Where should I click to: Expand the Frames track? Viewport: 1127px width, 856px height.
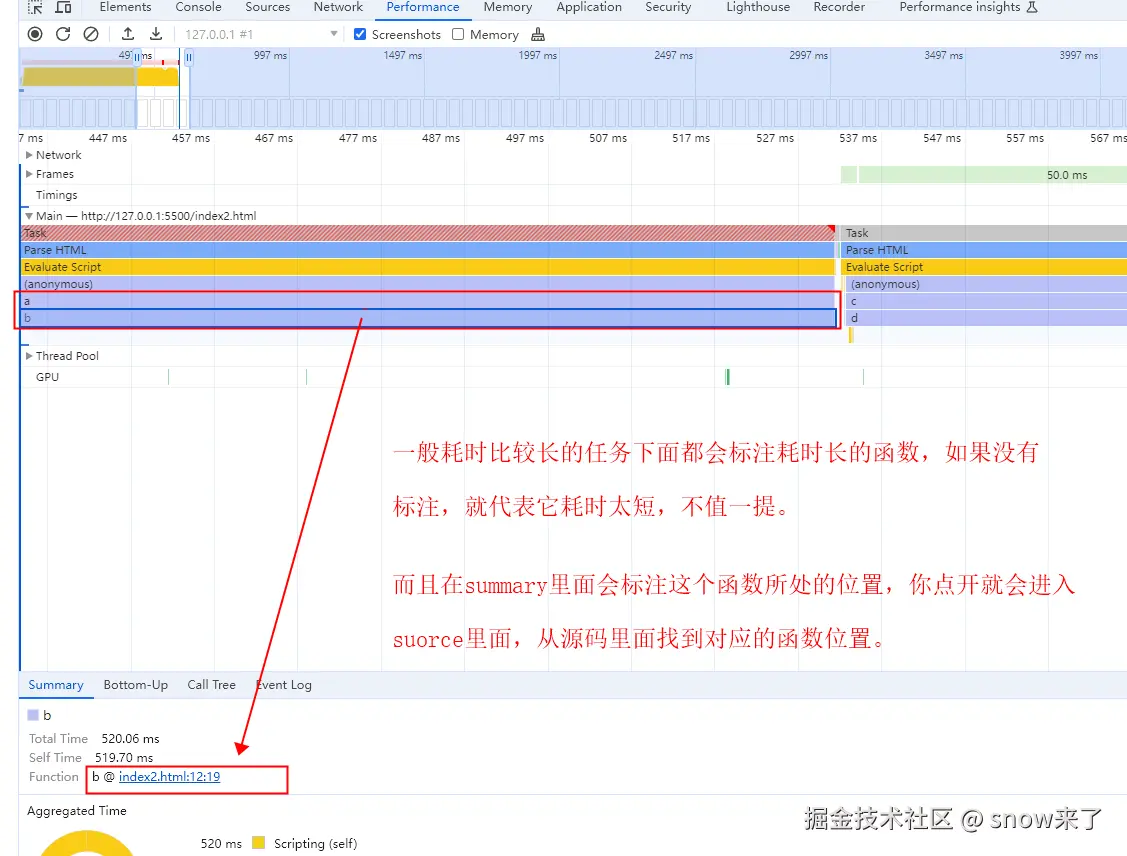(x=29, y=174)
